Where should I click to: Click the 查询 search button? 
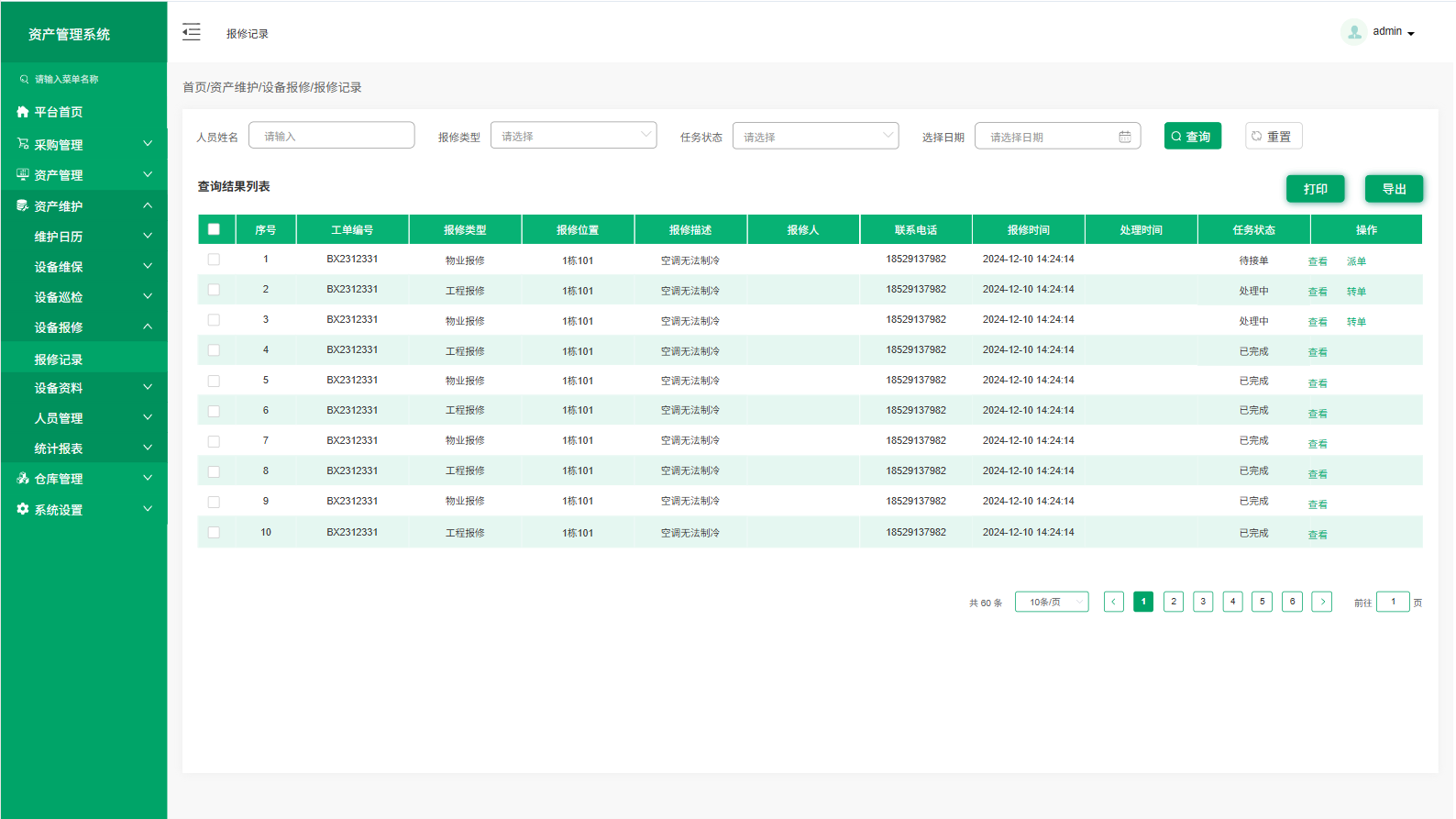(1192, 136)
